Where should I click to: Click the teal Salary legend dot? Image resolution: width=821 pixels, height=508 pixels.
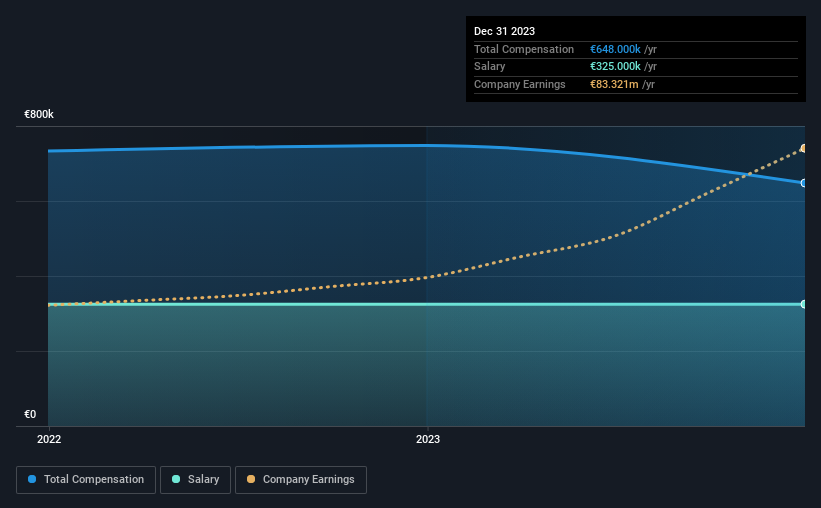[176, 479]
